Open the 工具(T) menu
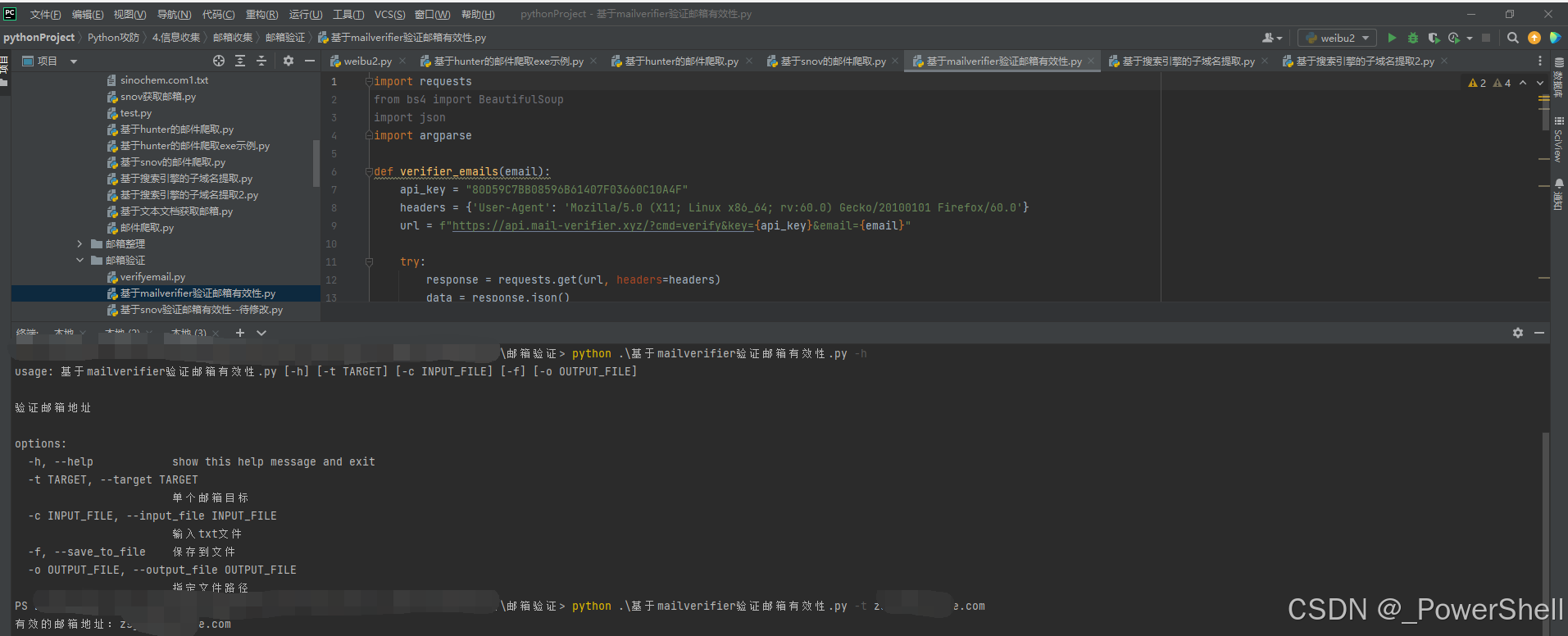The image size is (1568, 636). pyautogui.click(x=348, y=15)
